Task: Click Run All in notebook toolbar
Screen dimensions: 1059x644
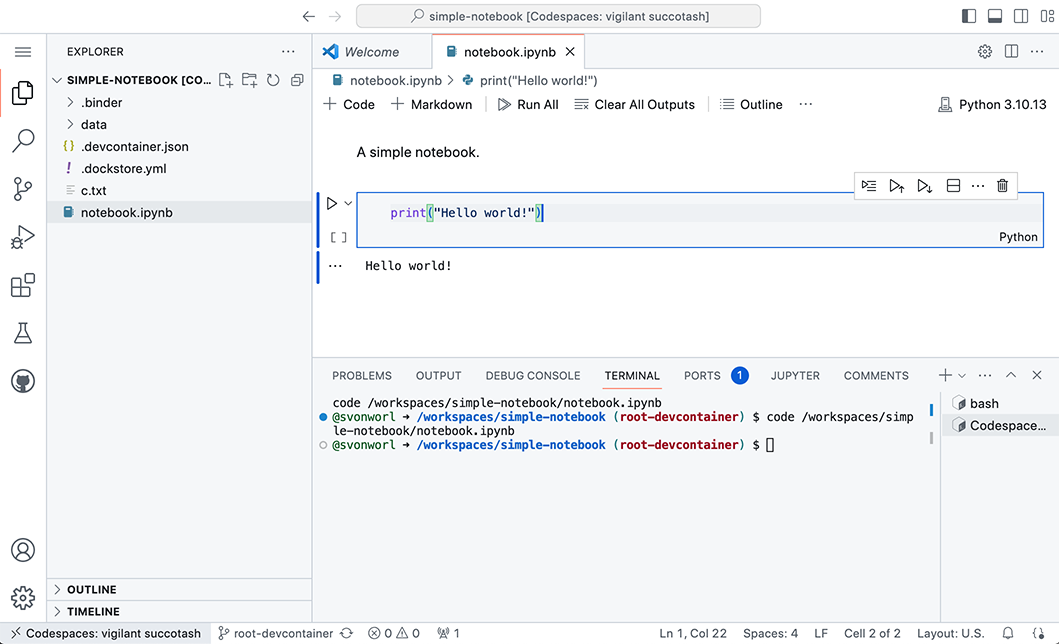Action: pyautogui.click(x=527, y=104)
